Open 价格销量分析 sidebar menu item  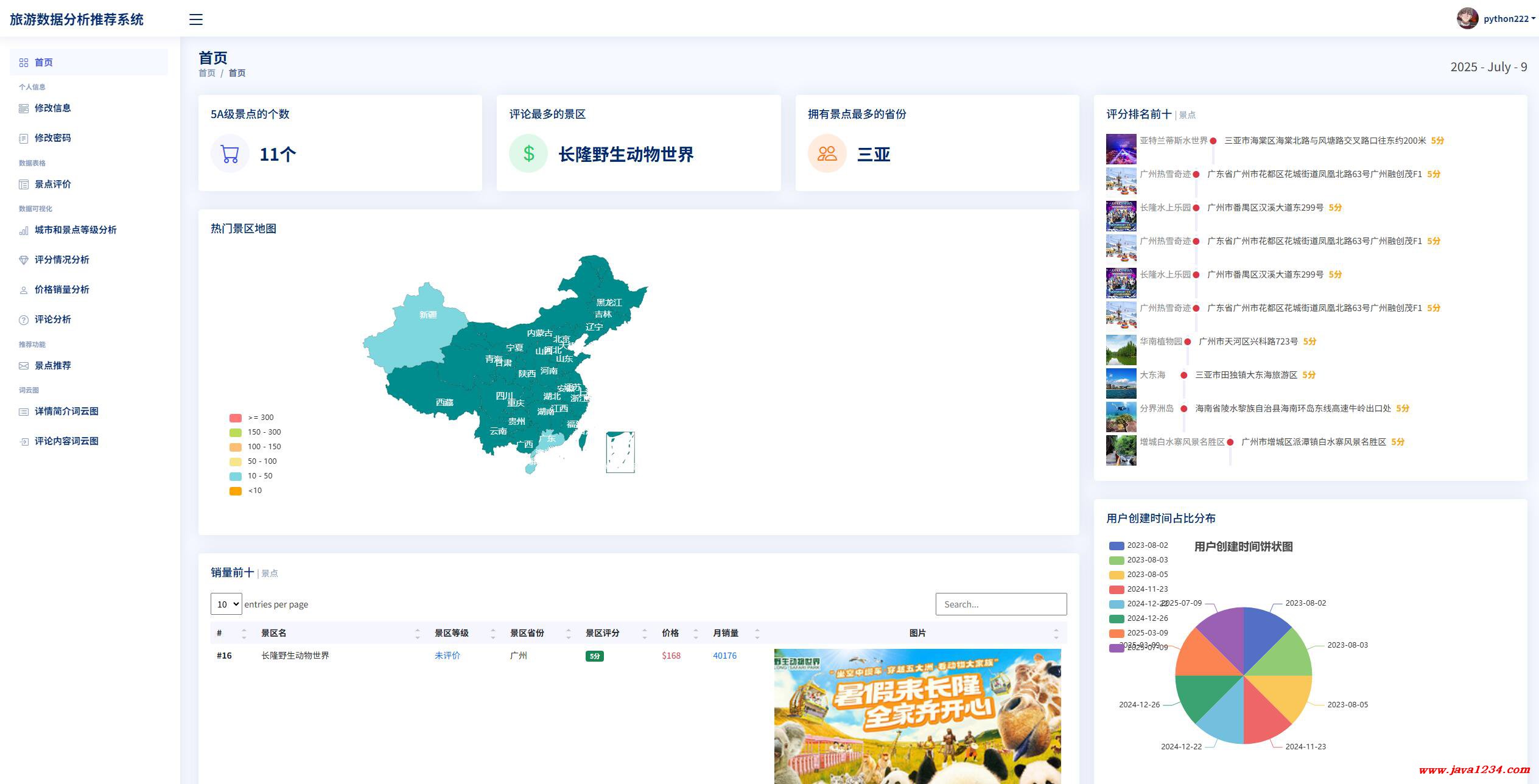[x=61, y=290]
